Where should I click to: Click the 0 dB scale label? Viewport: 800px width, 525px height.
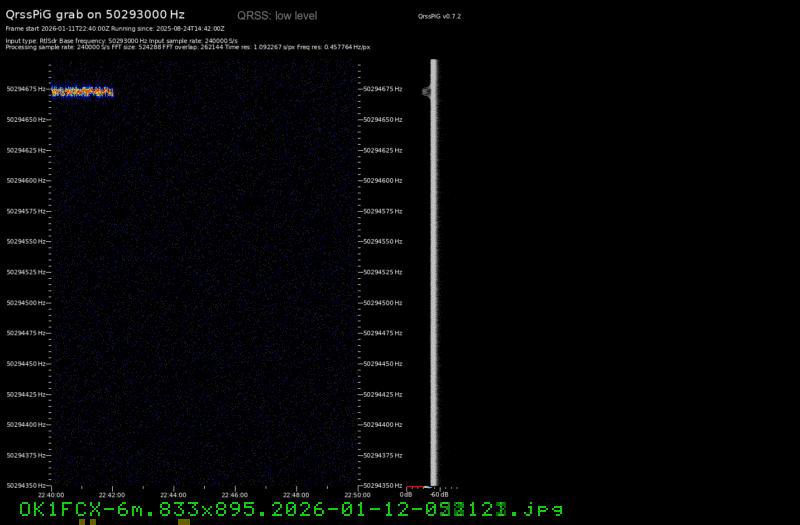406,494
